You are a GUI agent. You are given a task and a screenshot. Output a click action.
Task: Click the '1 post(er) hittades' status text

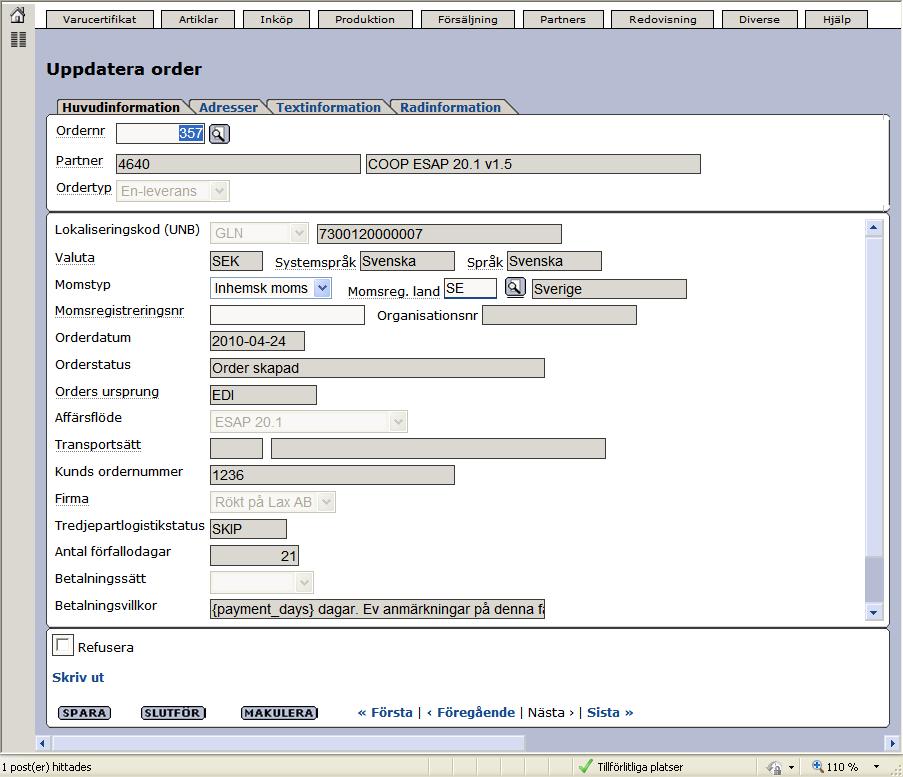click(x=47, y=767)
